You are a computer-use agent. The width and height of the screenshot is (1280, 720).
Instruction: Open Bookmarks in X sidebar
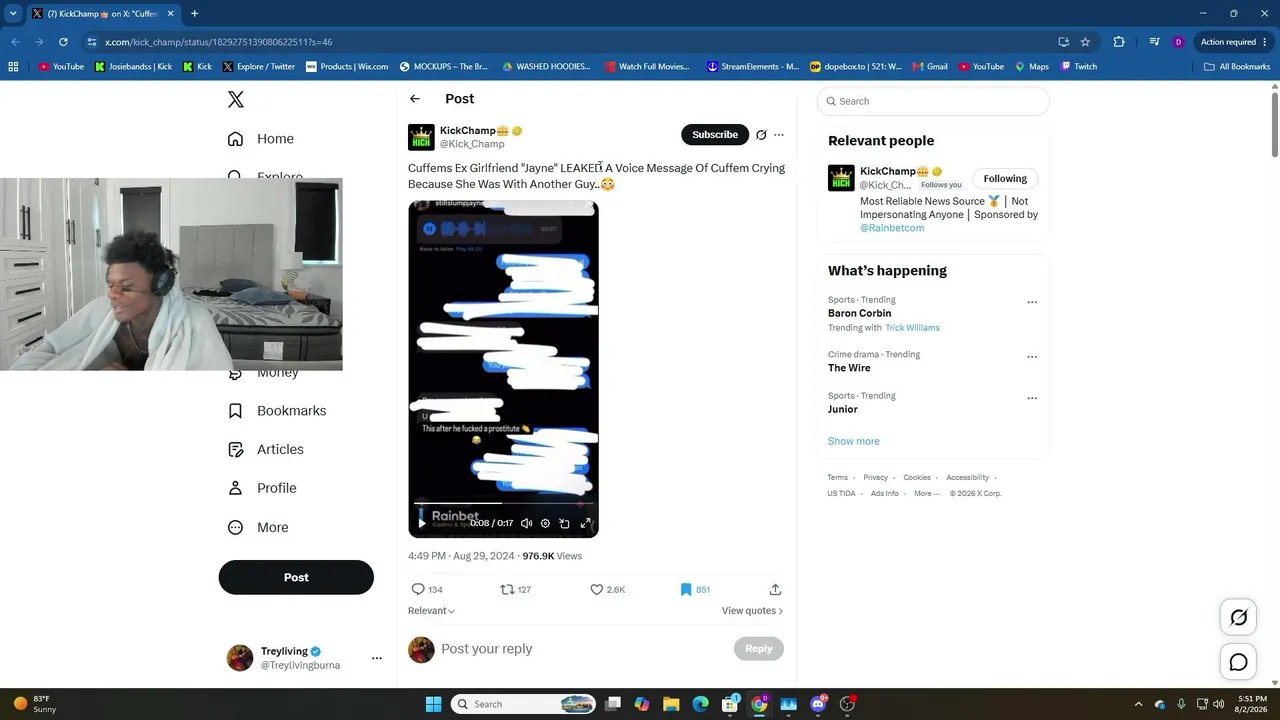point(277,411)
